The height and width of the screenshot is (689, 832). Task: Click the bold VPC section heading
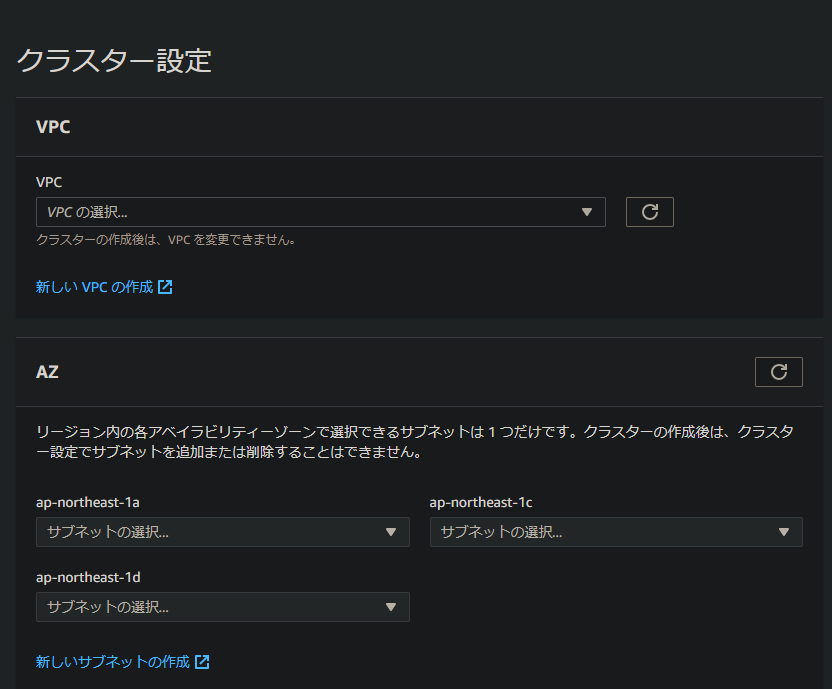point(53,127)
